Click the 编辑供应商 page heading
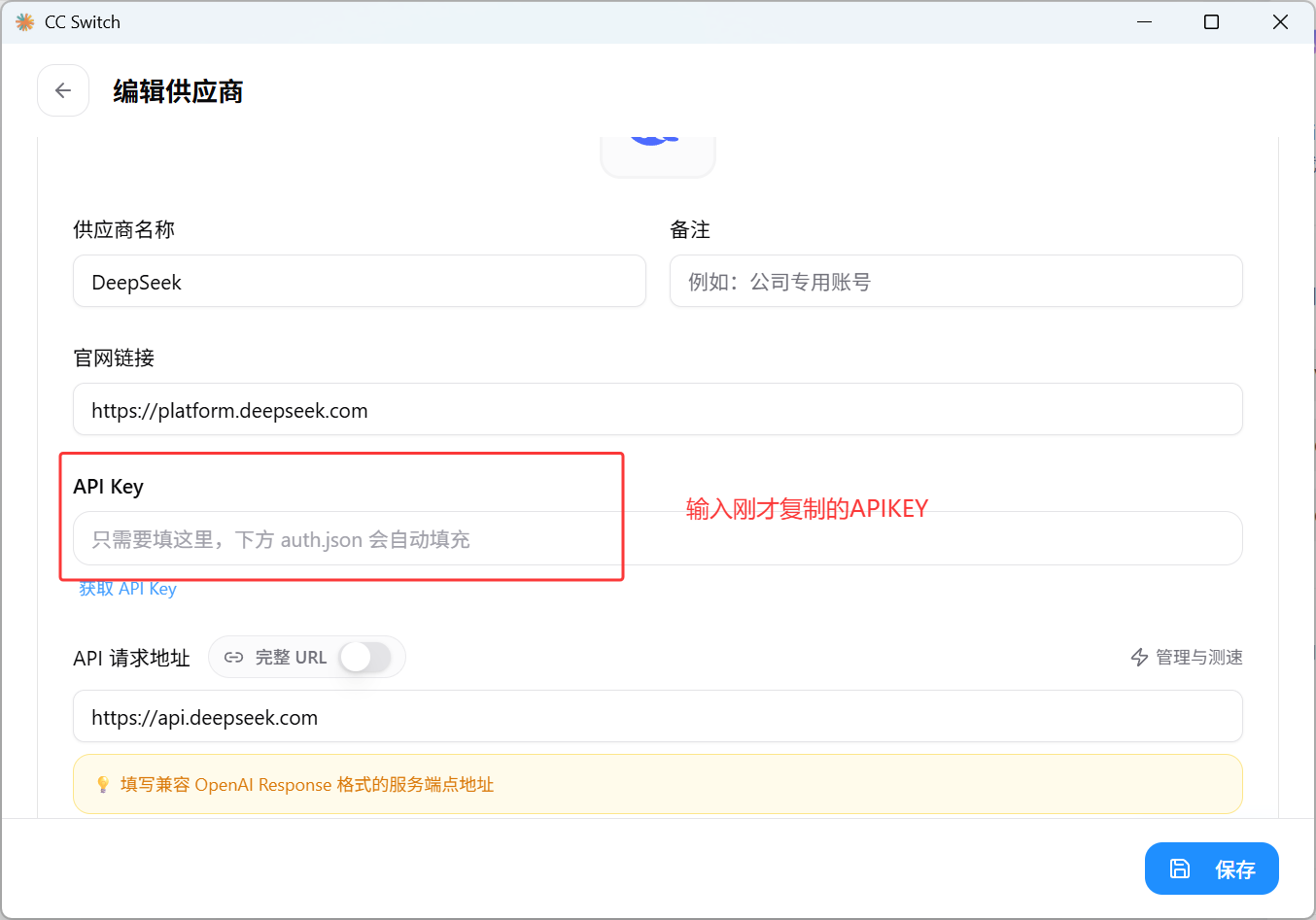The height and width of the screenshot is (920, 1316). click(x=178, y=91)
